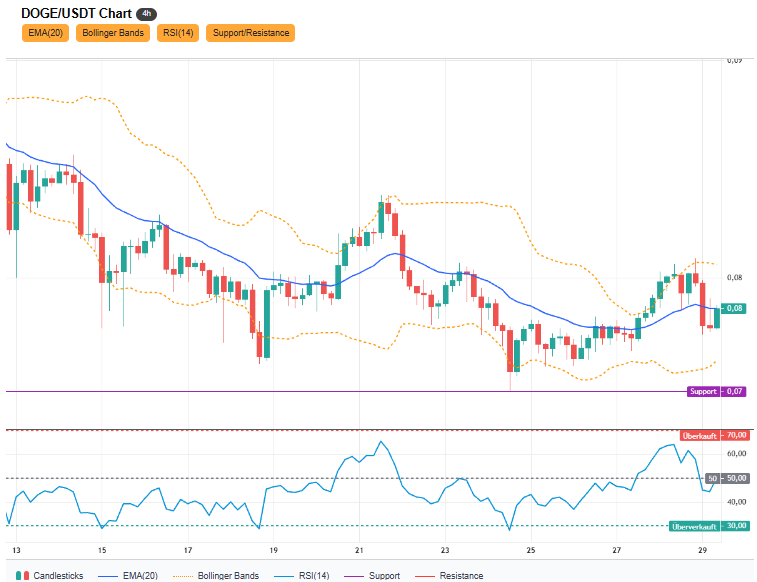
Task: Toggle EMA(20) series in the legend
Action: (x=127, y=576)
